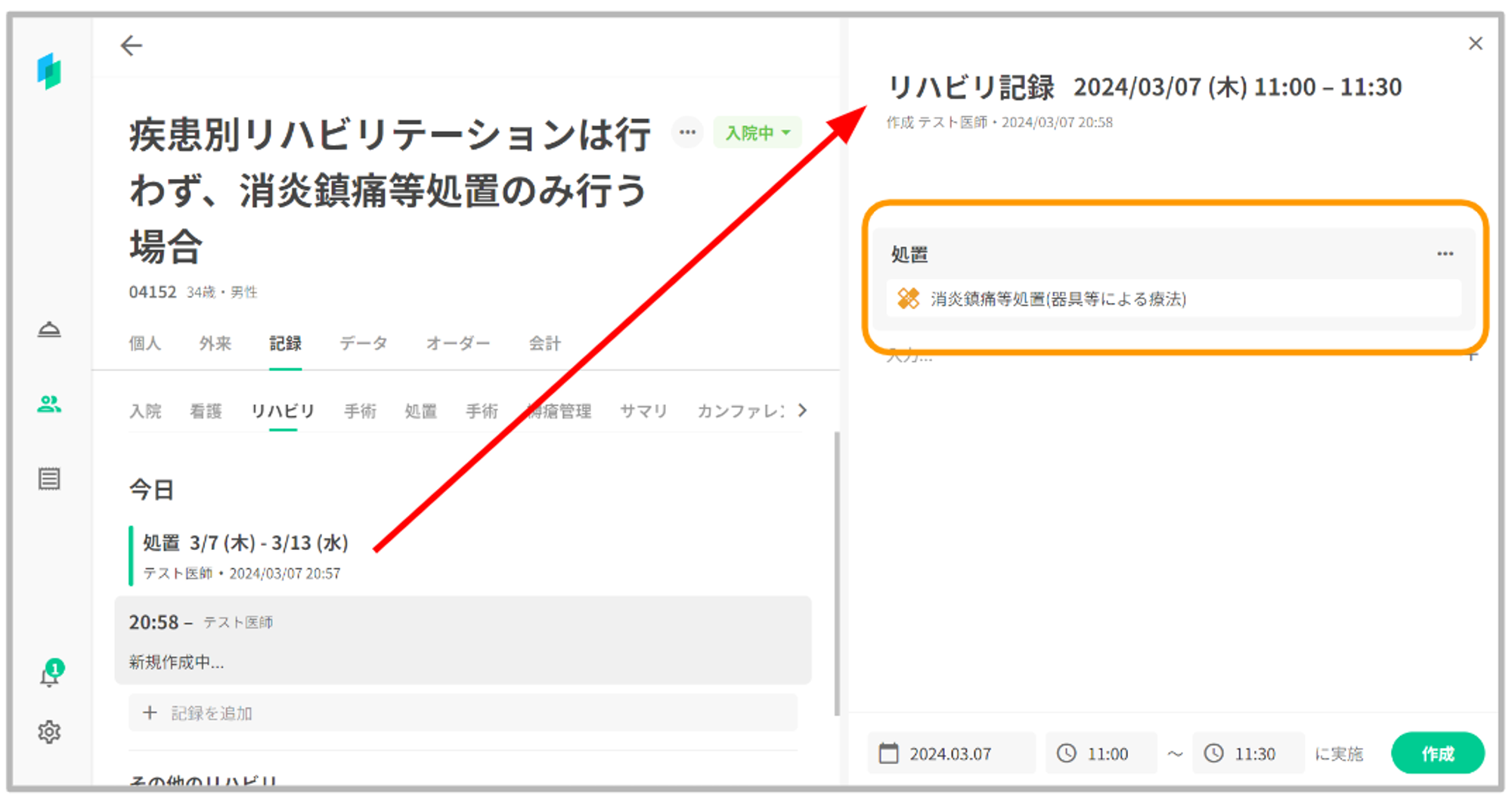
Task: Open the document list sidebar icon
Action: click(x=49, y=479)
